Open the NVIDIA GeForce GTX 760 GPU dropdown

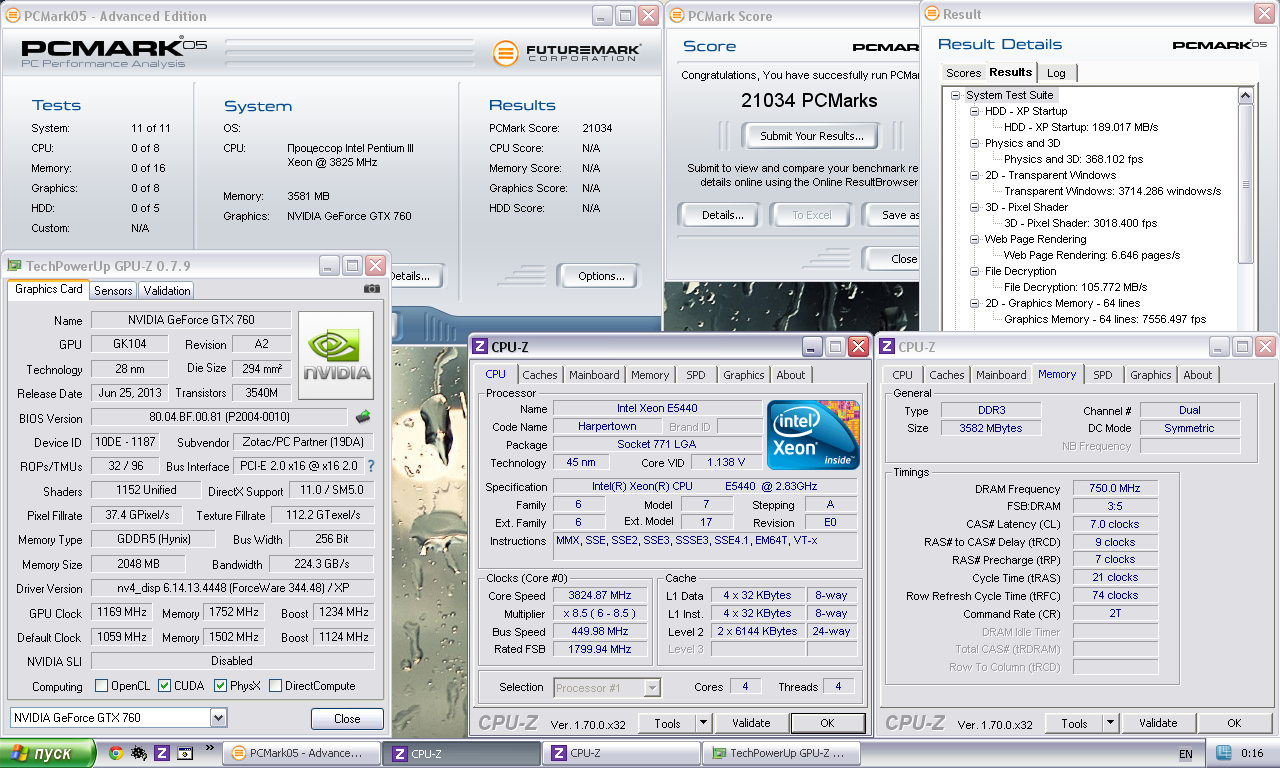218,718
